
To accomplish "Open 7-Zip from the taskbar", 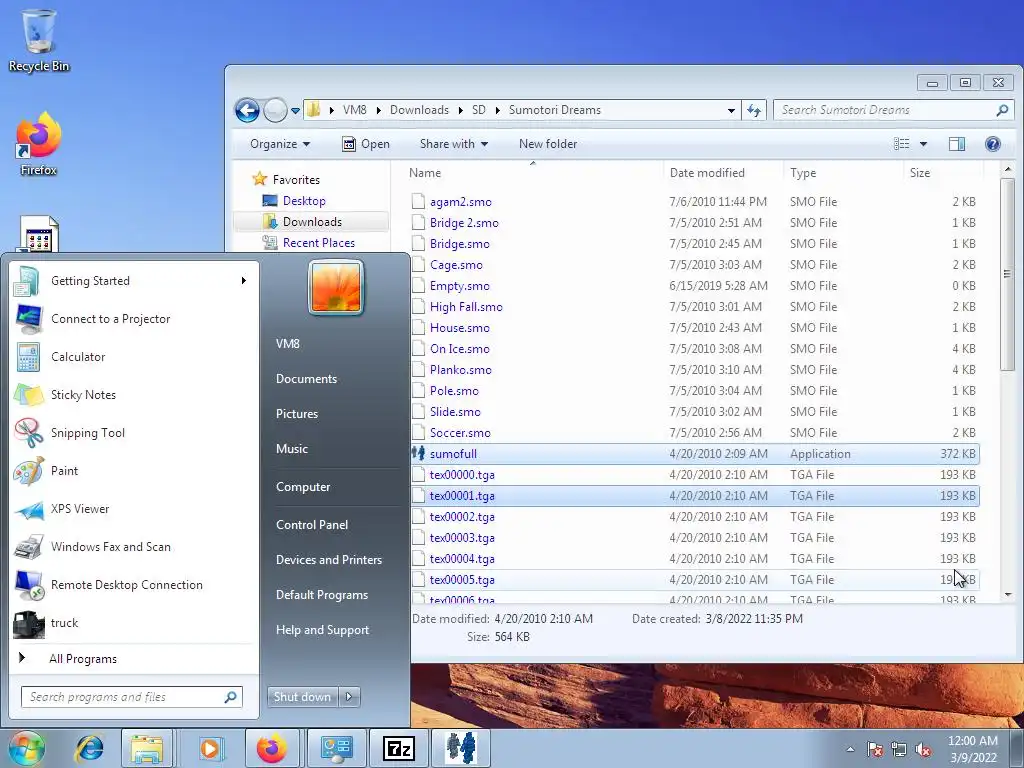I will (398, 748).
